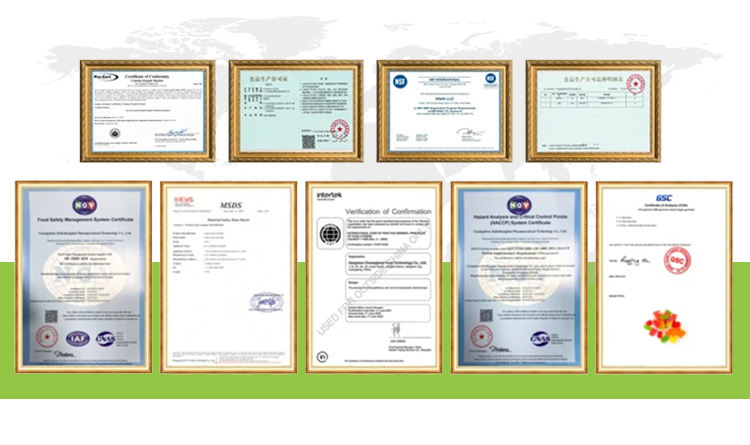
Task: Click the 'Verification of Confirmation' title
Action: 388,211
